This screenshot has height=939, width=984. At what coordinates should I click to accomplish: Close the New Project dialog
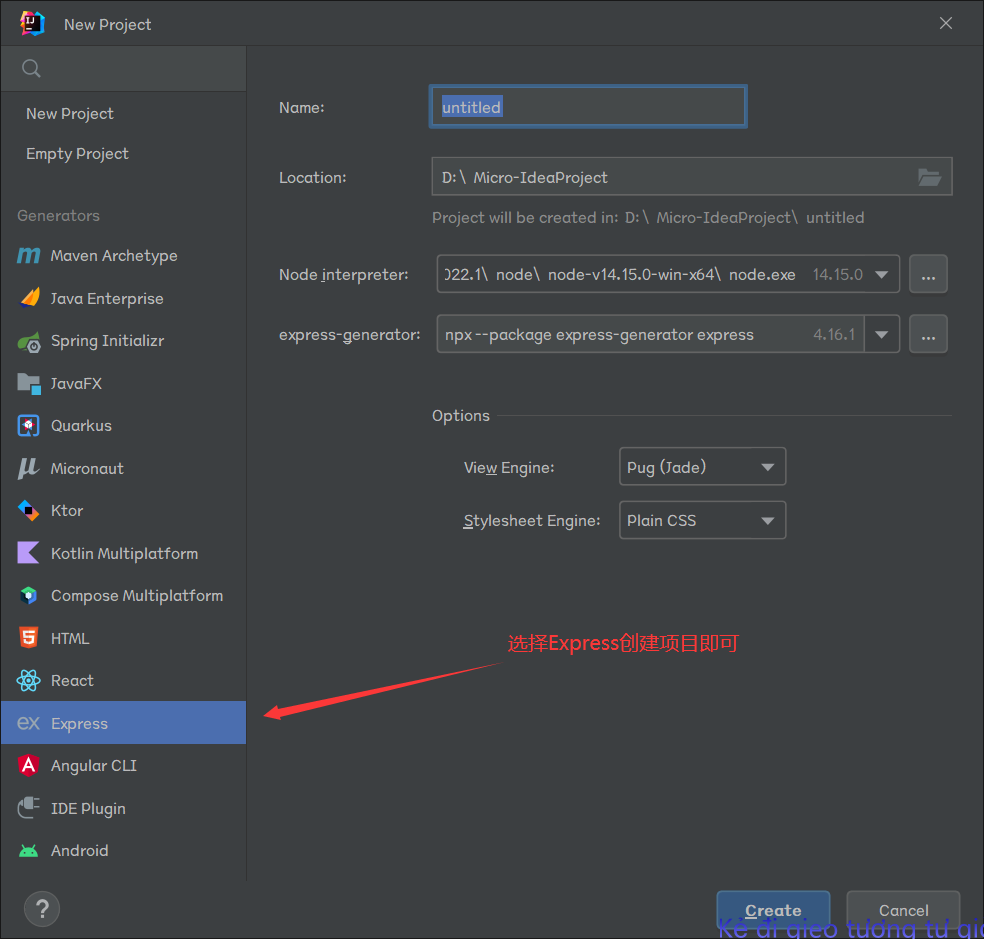(946, 23)
